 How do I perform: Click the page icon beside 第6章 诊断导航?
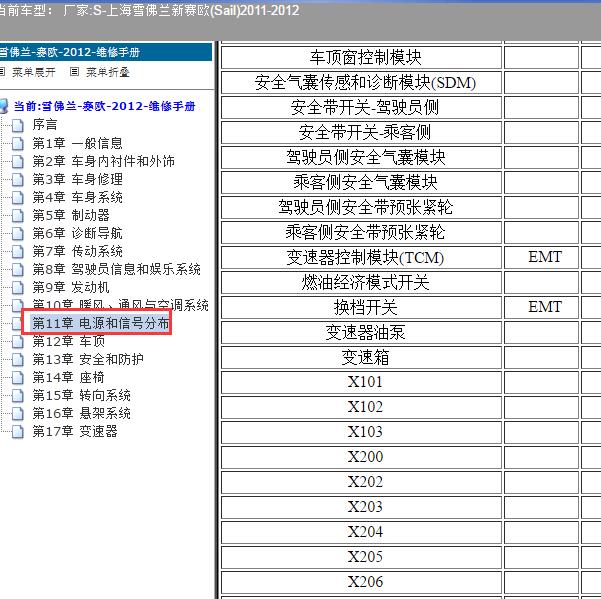(x=18, y=233)
